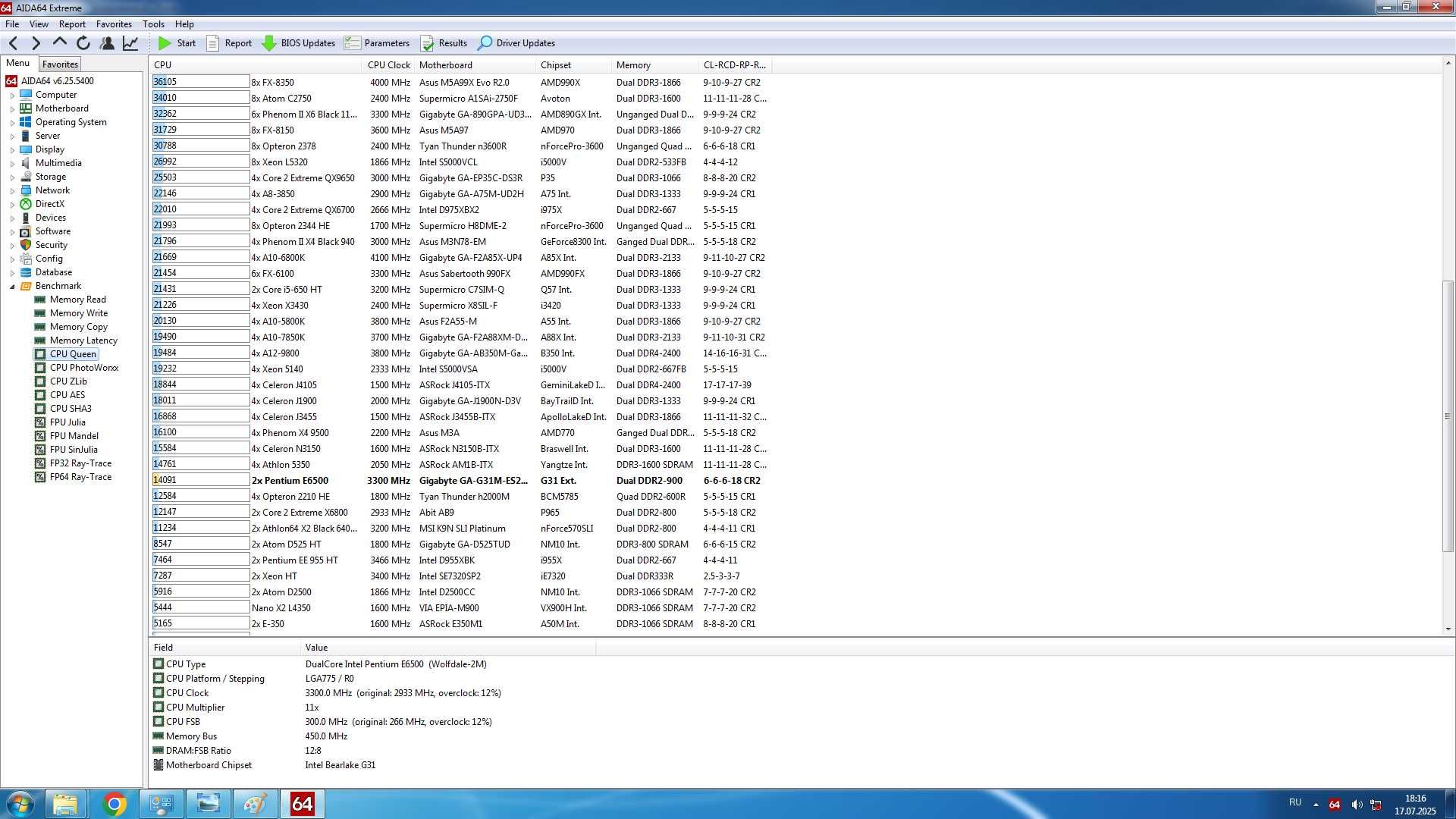
Task: Open the Windows Start button
Action: click(20, 805)
